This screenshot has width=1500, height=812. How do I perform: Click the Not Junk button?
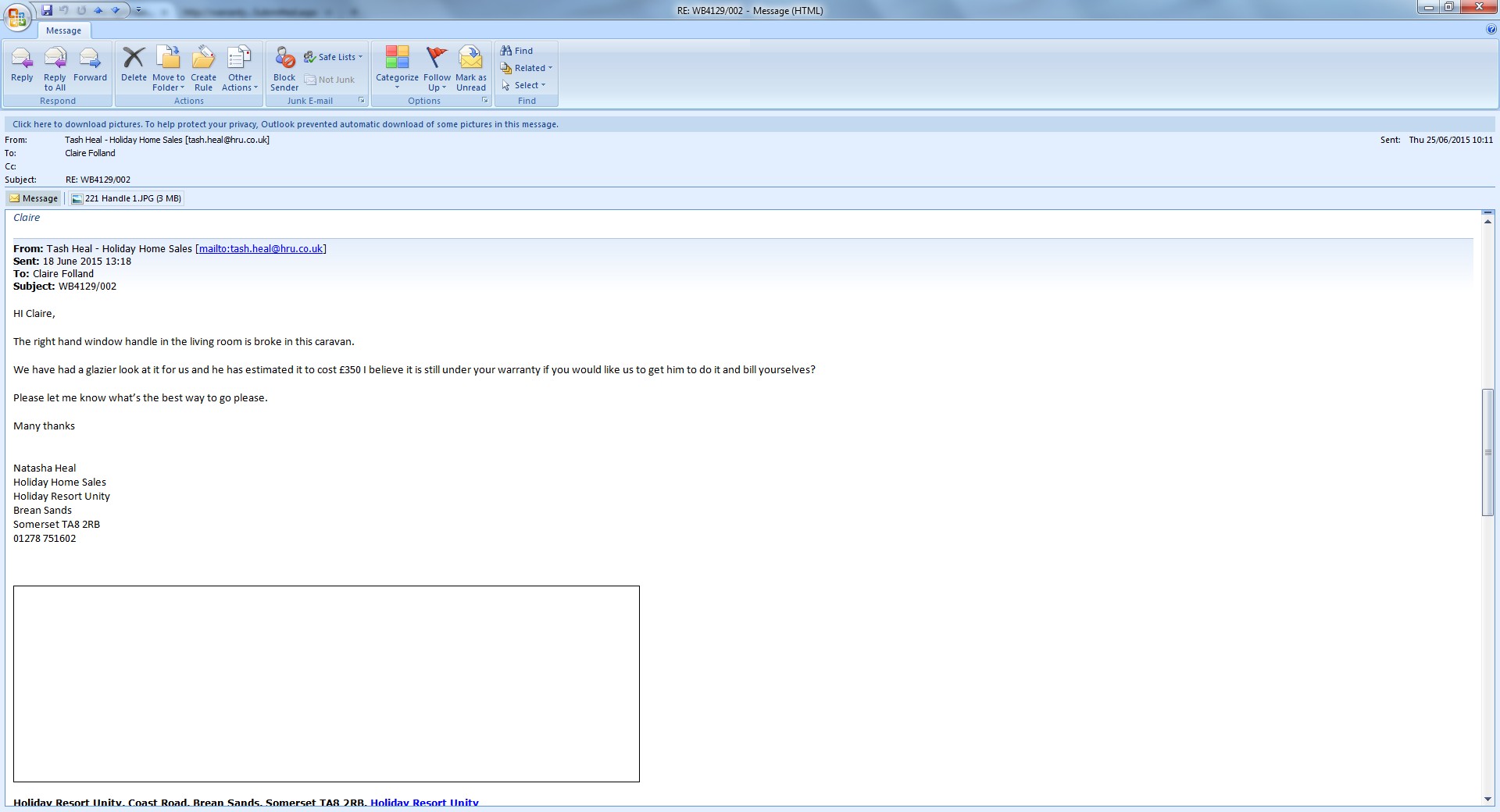pos(330,80)
